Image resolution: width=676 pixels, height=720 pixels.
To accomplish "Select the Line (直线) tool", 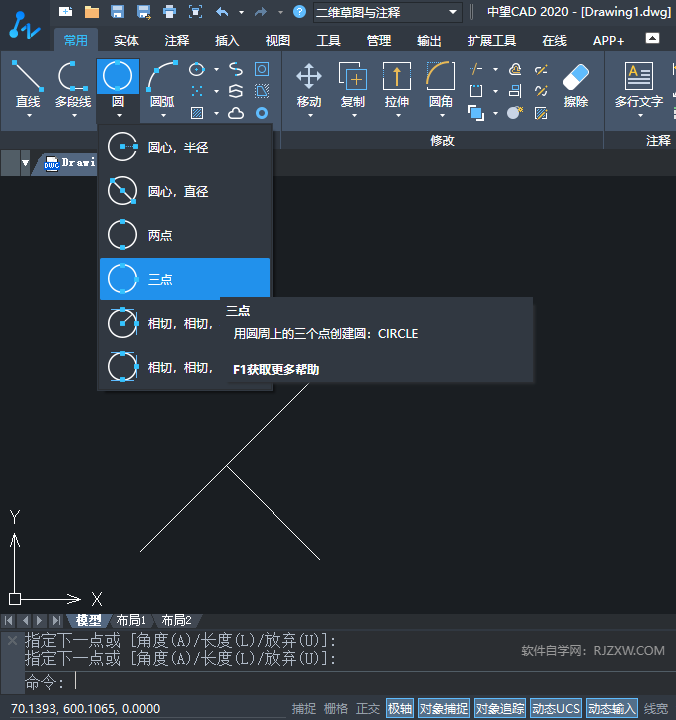I will click(x=28, y=84).
